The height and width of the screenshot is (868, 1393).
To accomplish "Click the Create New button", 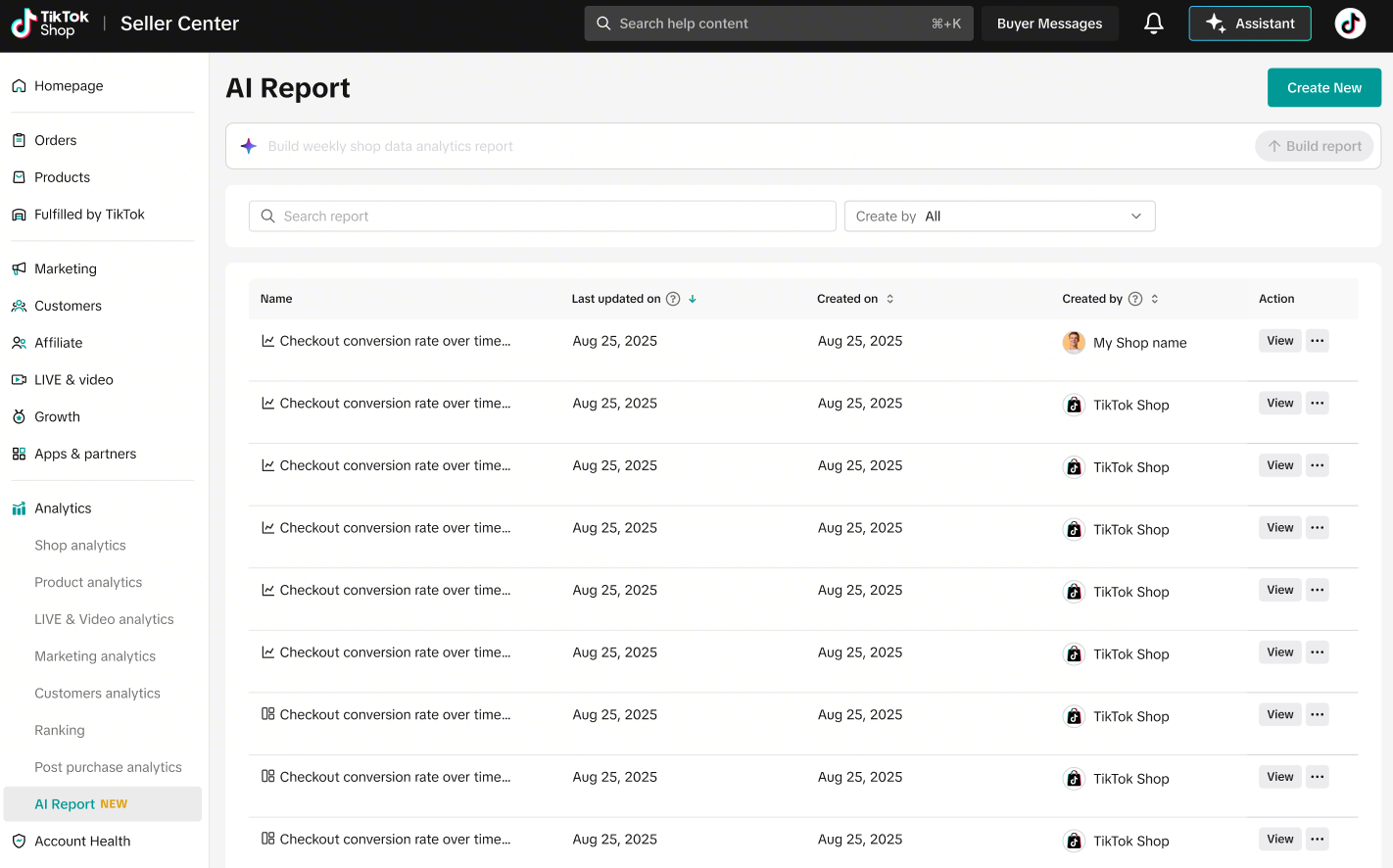I will 1323,87.
